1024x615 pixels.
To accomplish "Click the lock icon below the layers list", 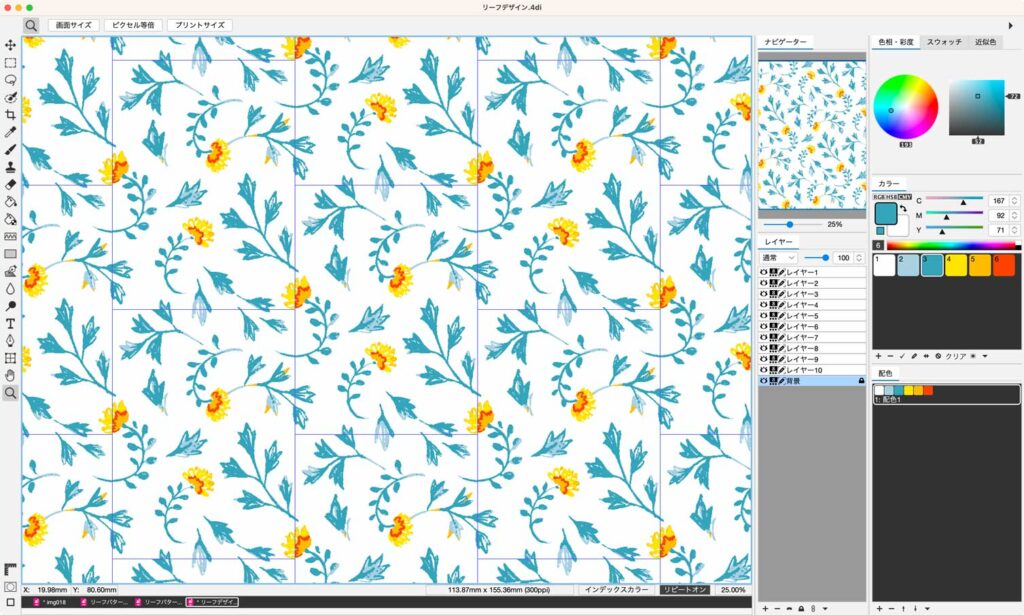I will pyautogui.click(x=801, y=608).
